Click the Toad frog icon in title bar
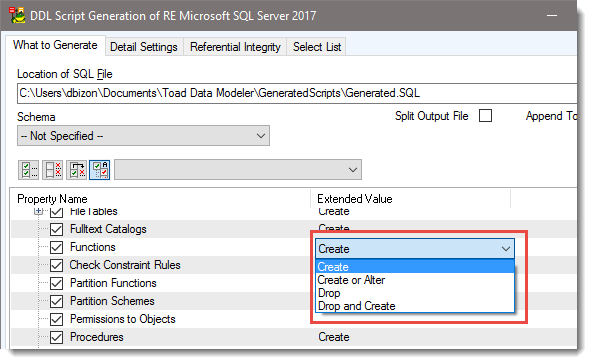 [x=17, y=15]
